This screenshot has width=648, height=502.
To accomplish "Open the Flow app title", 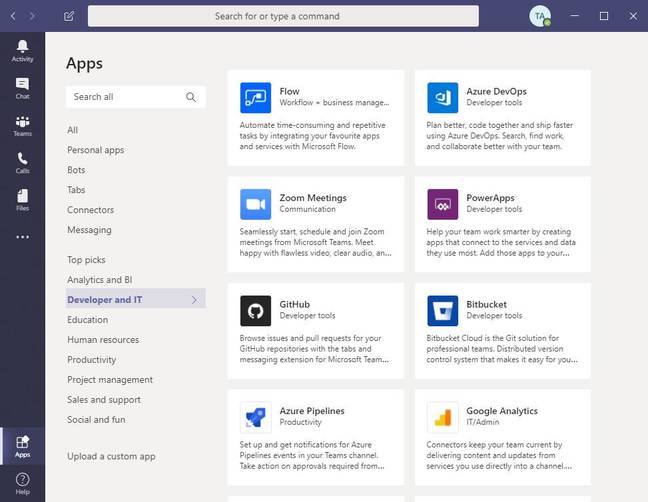I will (x=289, y=91).
